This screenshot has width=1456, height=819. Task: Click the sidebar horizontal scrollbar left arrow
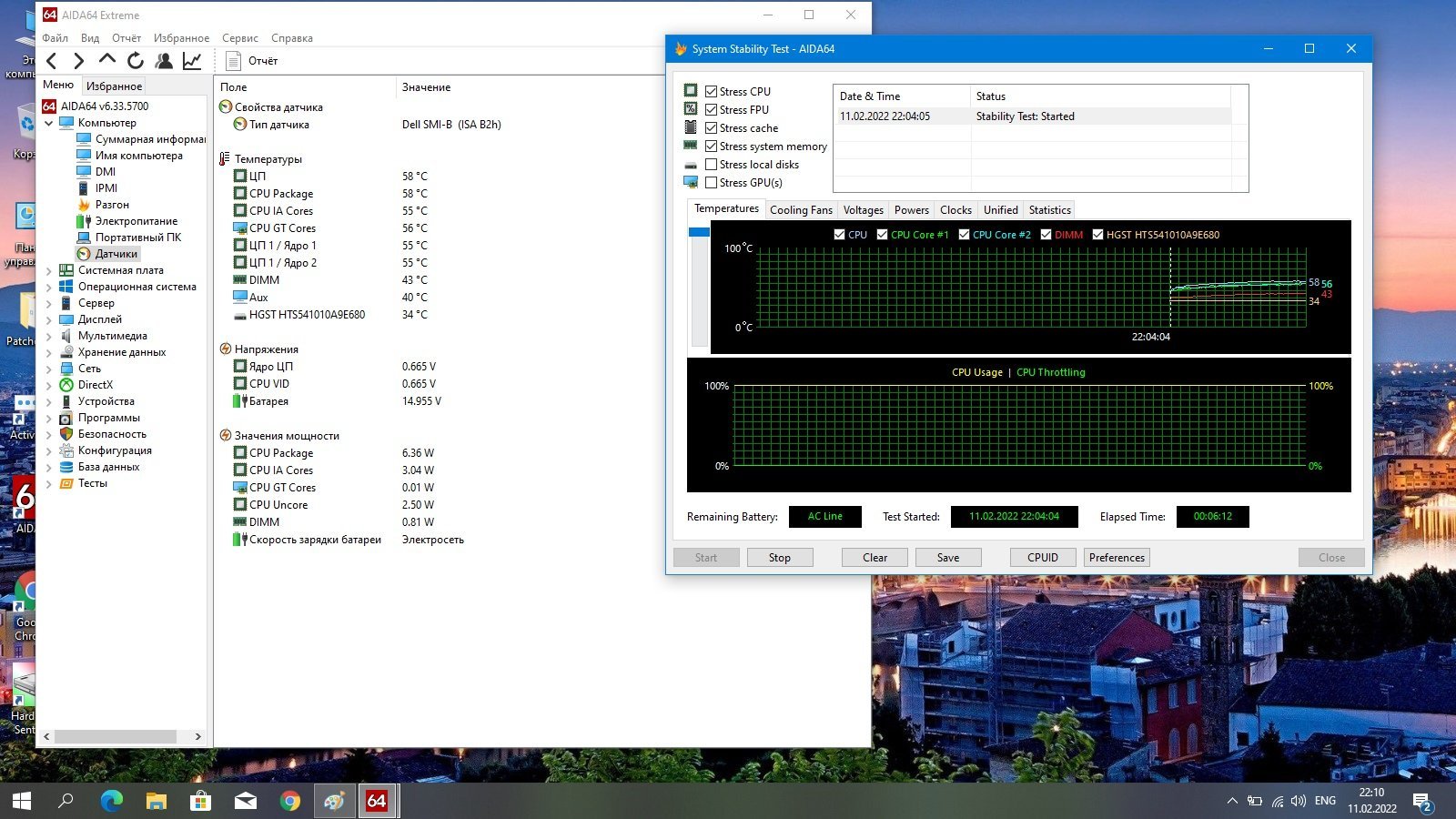coord(47,736)
